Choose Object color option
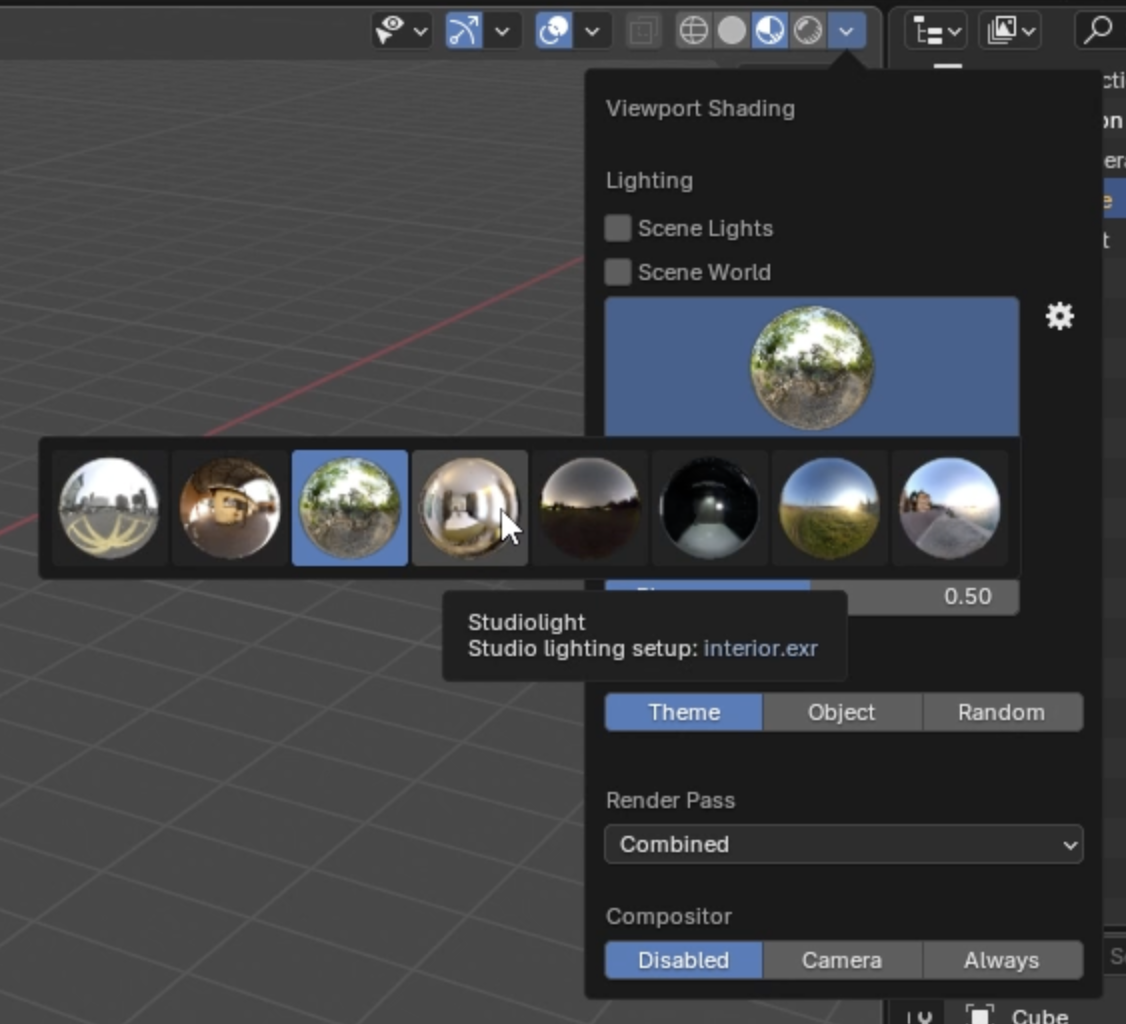Image resolution: width=1126 pixels, height=1024 pixels. pyautogui.click(x=842, y=712)
